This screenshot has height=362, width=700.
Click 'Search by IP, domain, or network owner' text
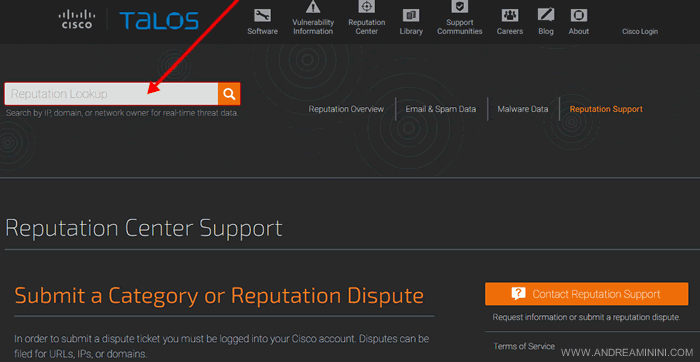tap(122, 113)
